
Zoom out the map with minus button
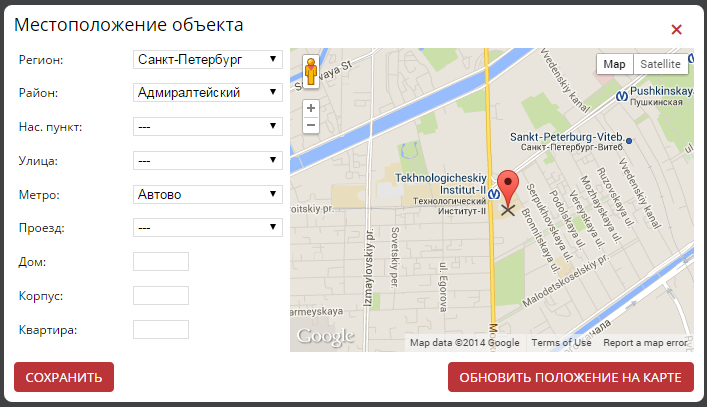311,125
